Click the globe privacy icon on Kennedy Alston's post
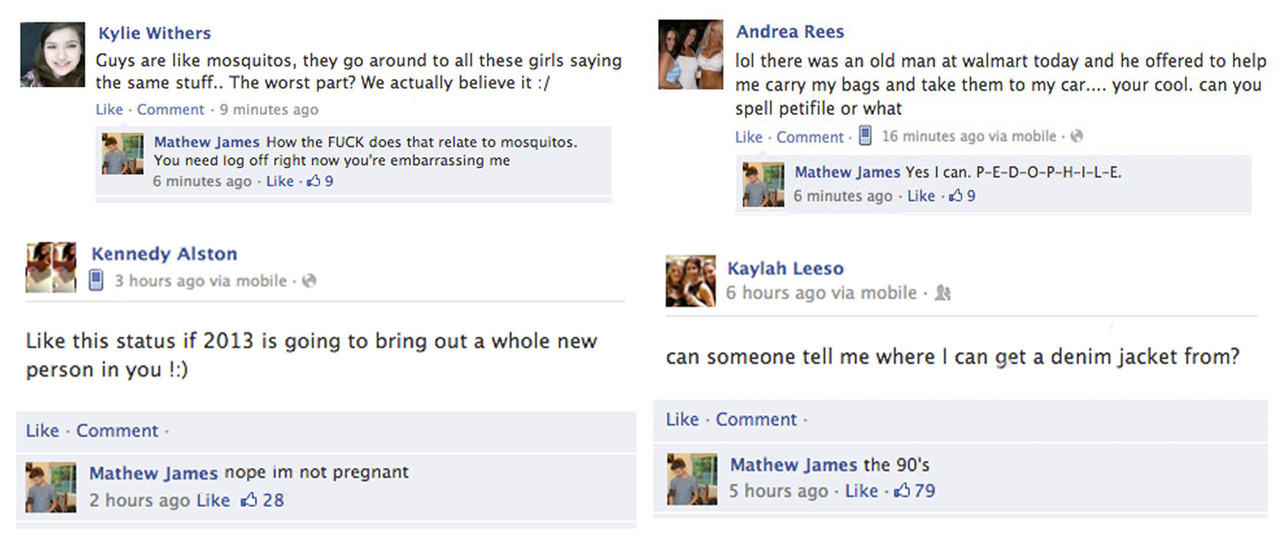1280x543 pixels. pyautogui.click(x=309, y=282)
